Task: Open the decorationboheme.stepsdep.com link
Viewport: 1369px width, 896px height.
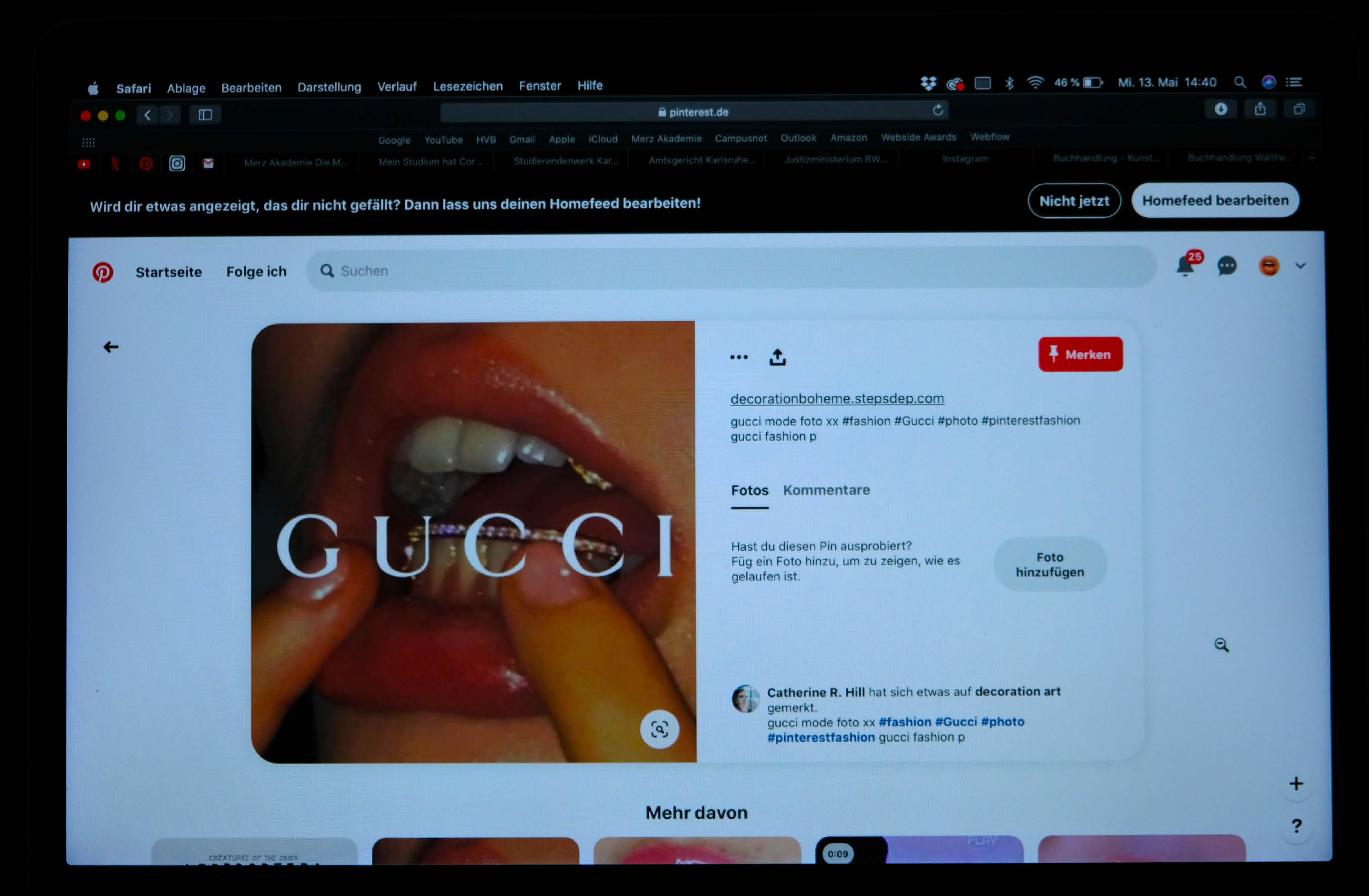Action: 837,399
